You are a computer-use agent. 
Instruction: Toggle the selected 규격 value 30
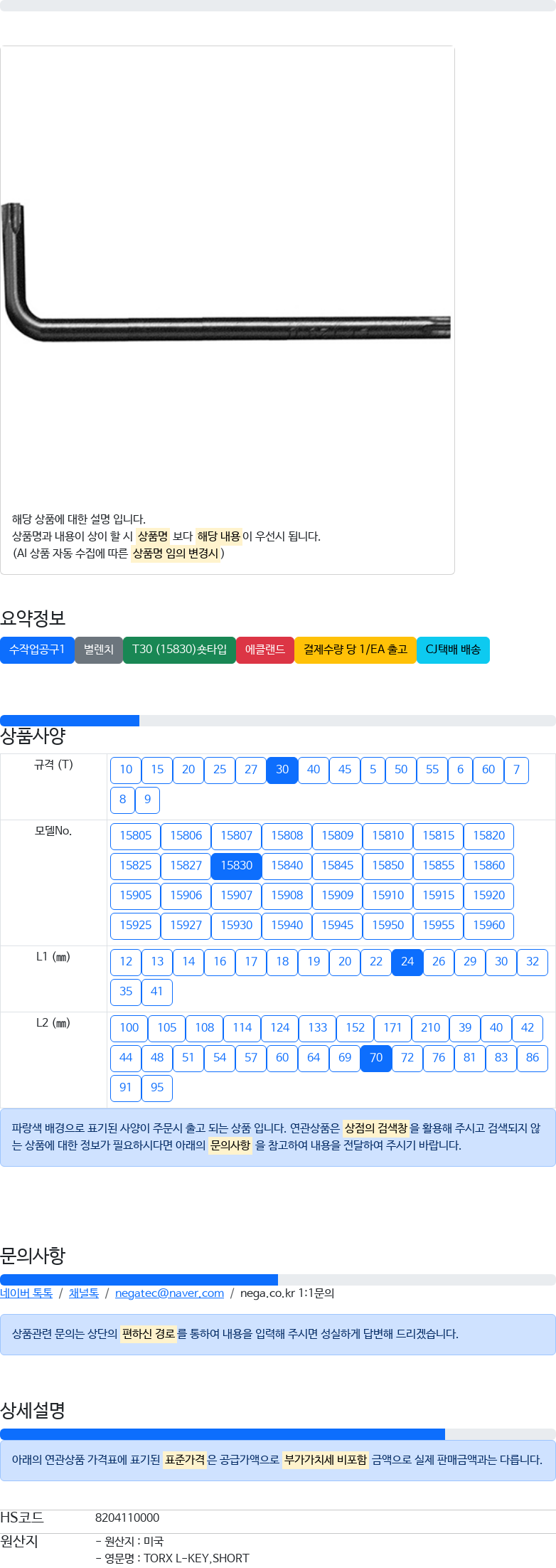282,770
